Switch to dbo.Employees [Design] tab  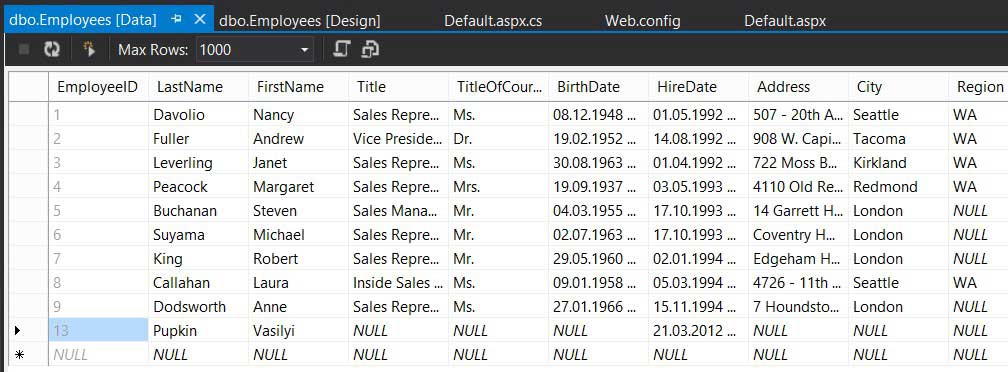tap(300, 21)
